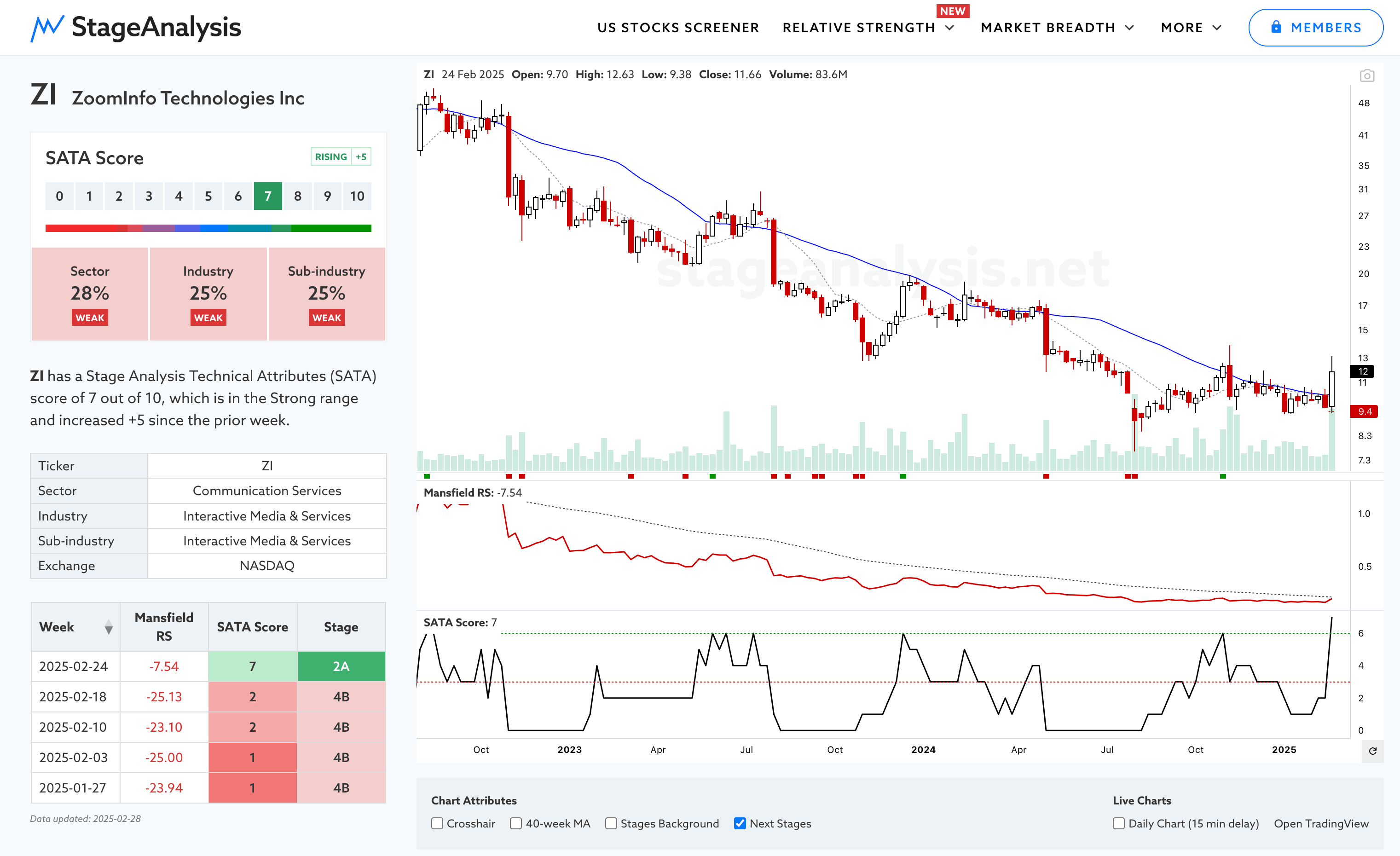This screenshot has height=856, width=1400.
Task: Click the Members lock icon
Action: point(1276,27)
